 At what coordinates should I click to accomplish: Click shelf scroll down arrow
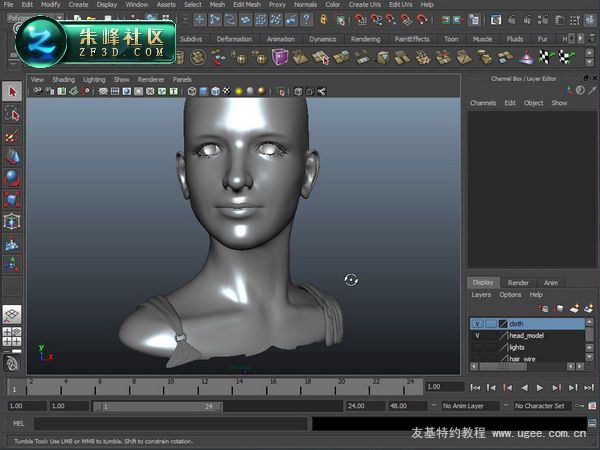pos(590,62)
